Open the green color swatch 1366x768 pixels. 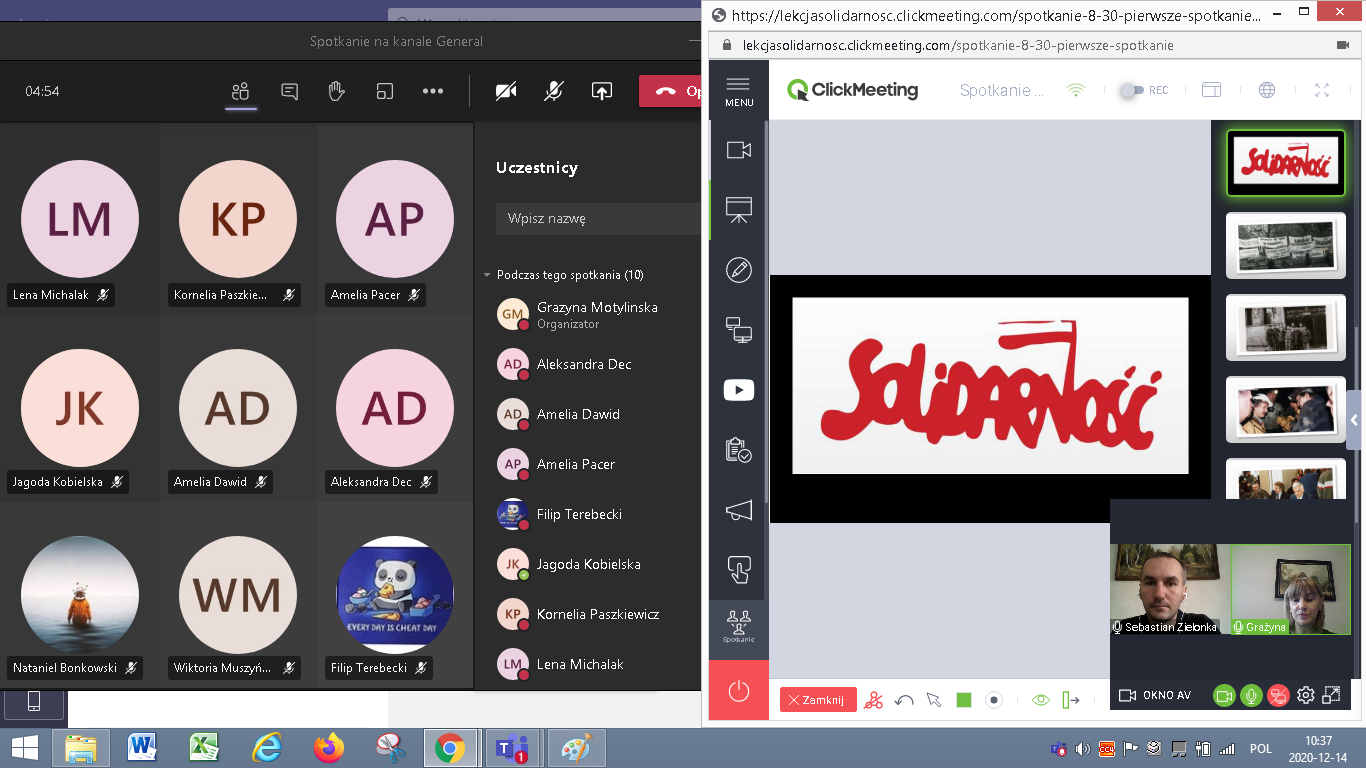coord(964,700)
